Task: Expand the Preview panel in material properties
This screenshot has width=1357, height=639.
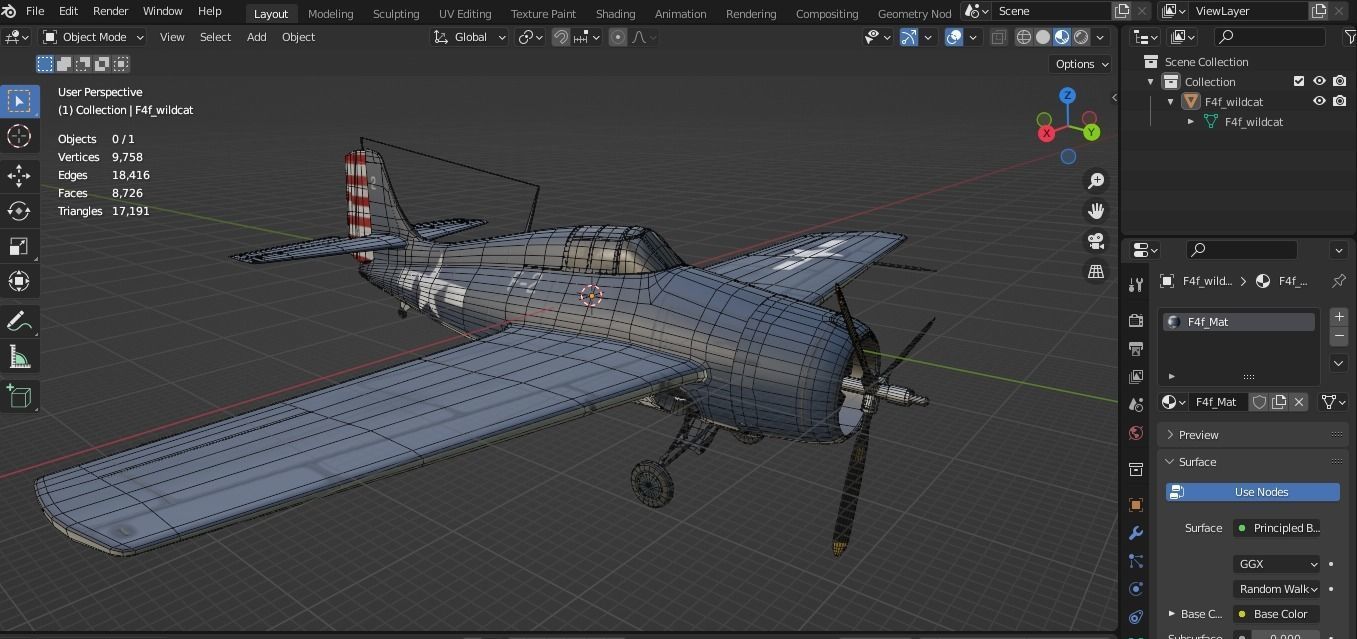Action: [1200, 434]
